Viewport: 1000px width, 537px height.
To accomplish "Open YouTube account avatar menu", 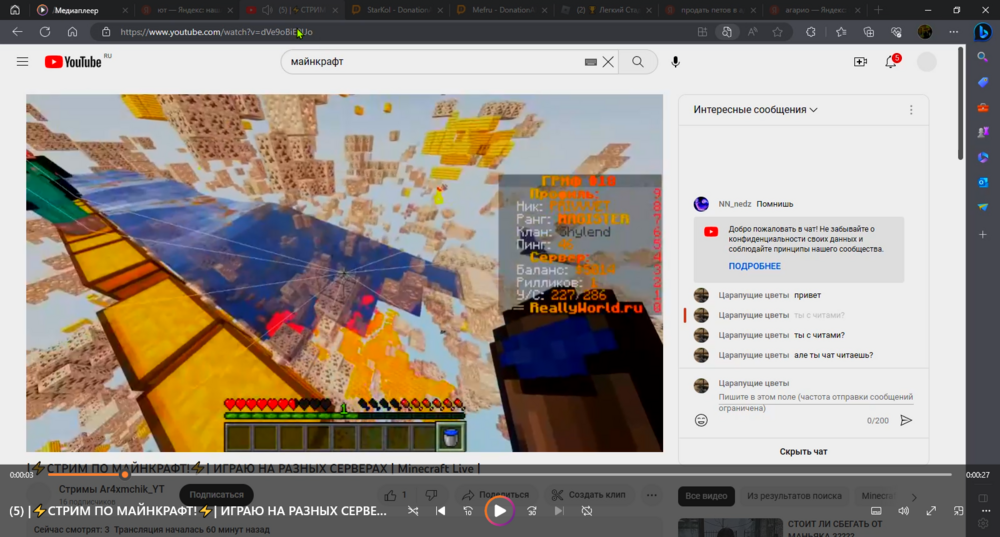I will (x=927, y=62).
